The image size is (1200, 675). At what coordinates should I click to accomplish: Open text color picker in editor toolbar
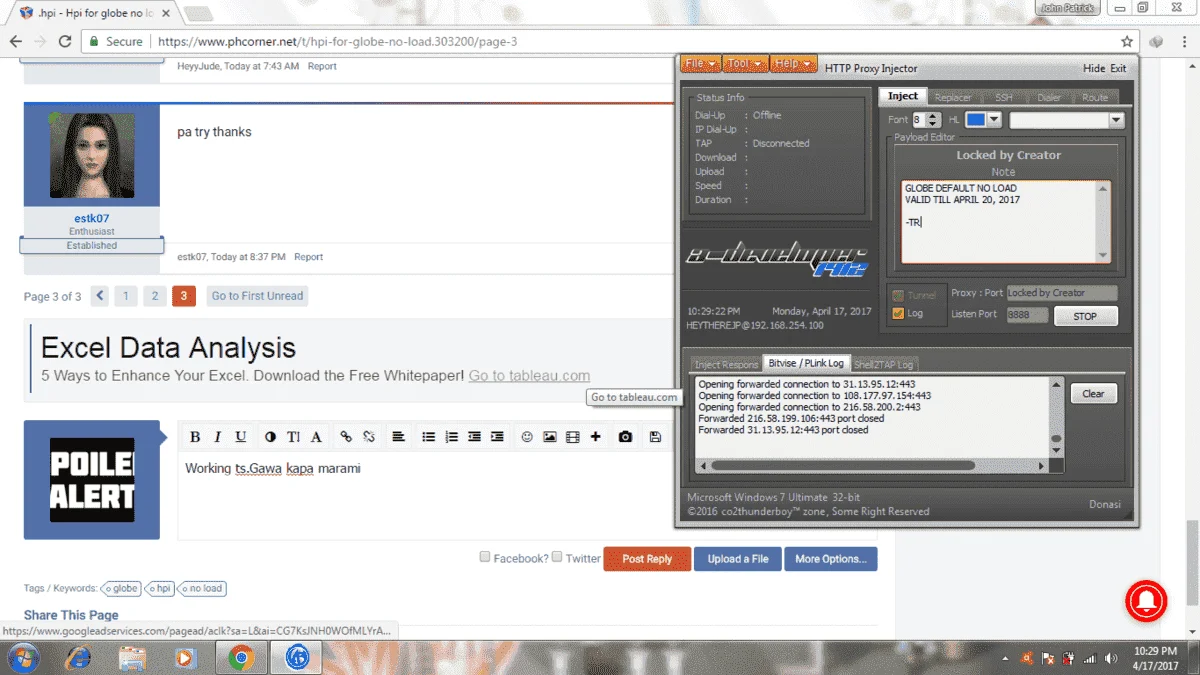click(x=270, y=437)
